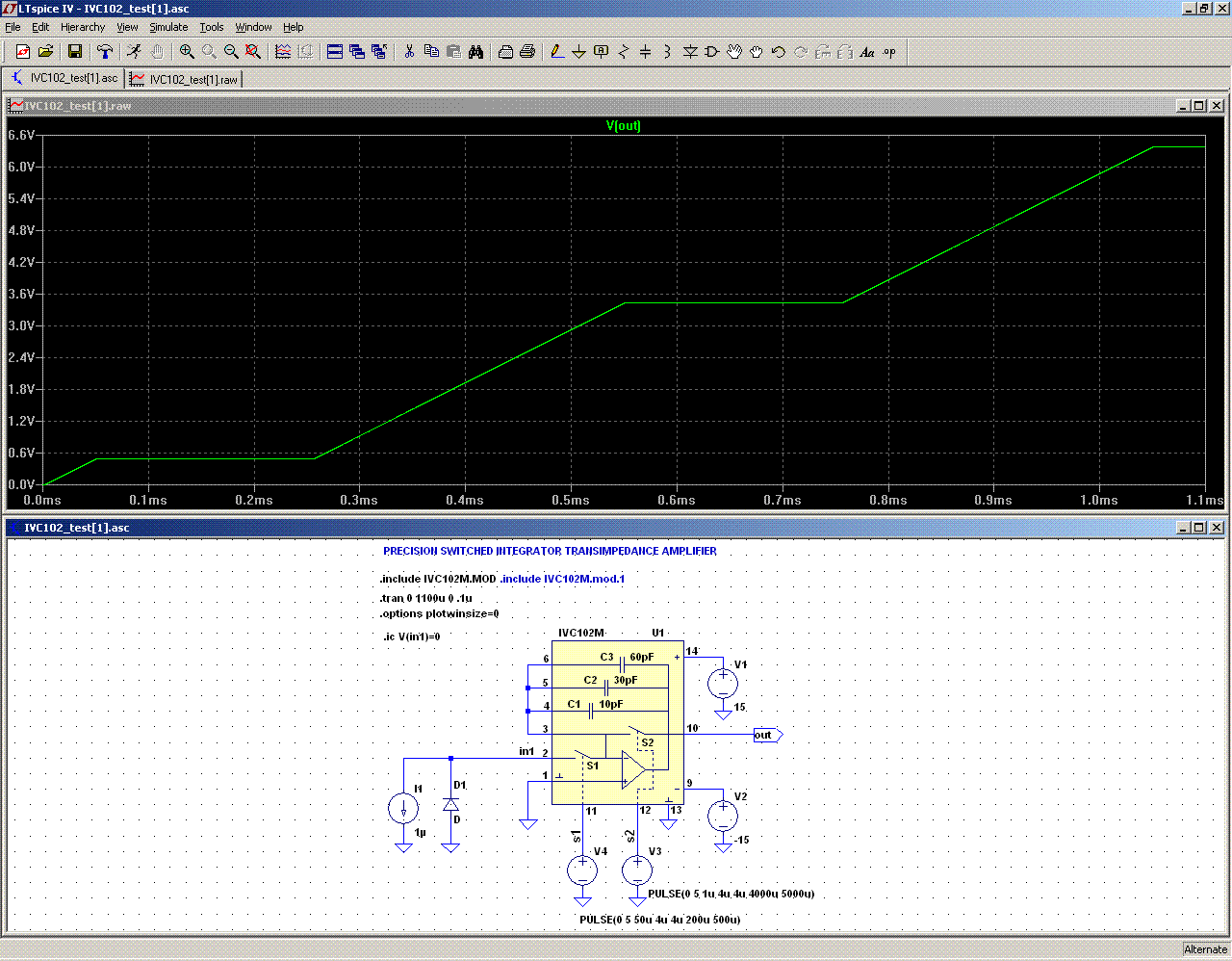This screenshot has width=1232, height=961.
Task: Click the New Schematic toolbar icon
Action: pyautogui.click(x=23, y=52)
